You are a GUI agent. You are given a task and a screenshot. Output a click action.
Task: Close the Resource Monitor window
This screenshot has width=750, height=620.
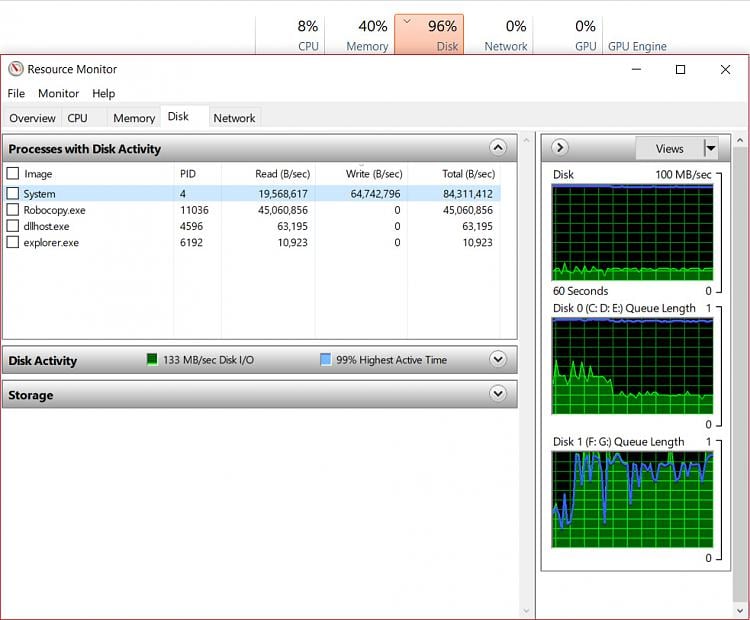tap(725, 70)
